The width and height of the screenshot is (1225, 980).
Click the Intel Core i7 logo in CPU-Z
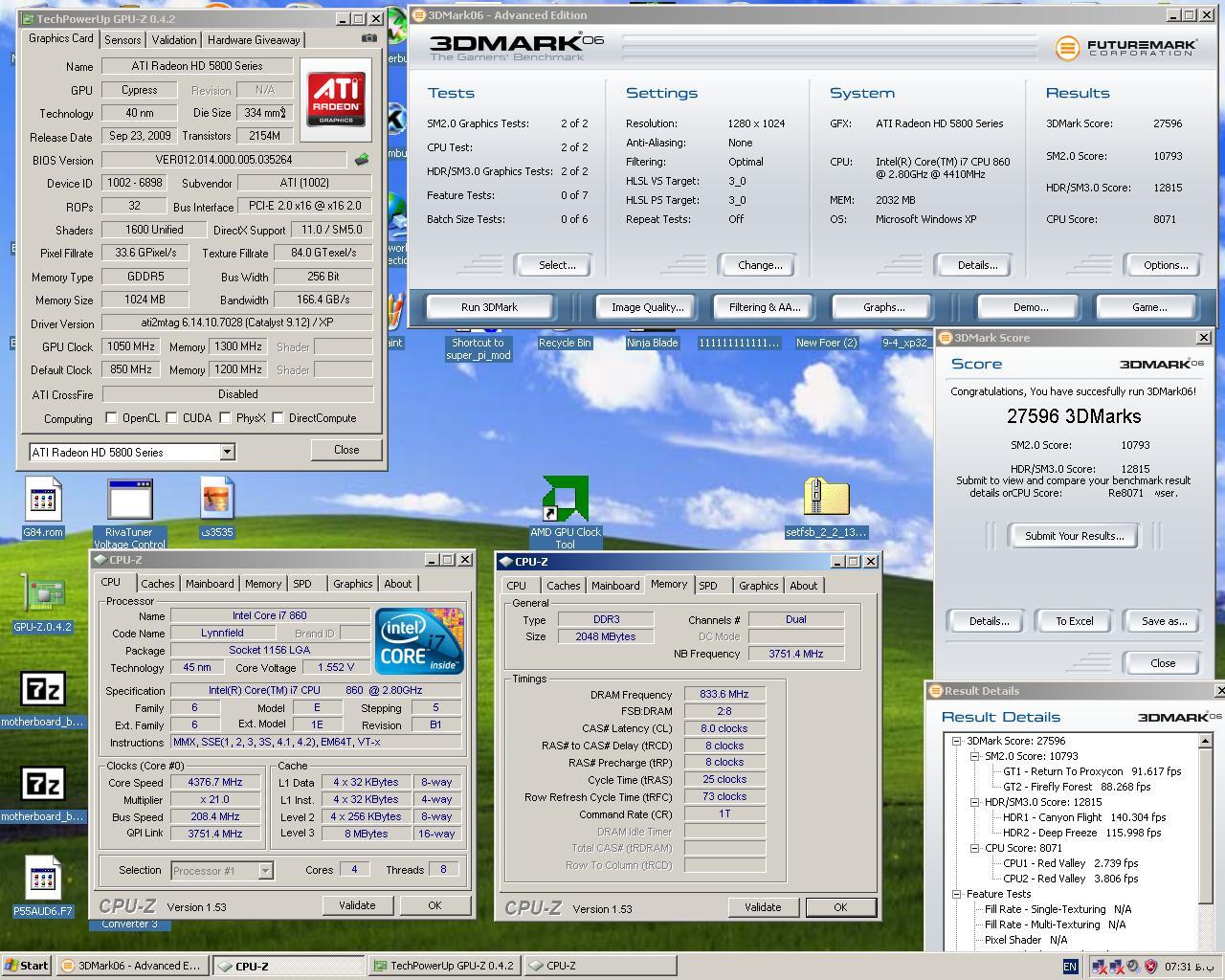pyautogui.click(x=419, y=640)
